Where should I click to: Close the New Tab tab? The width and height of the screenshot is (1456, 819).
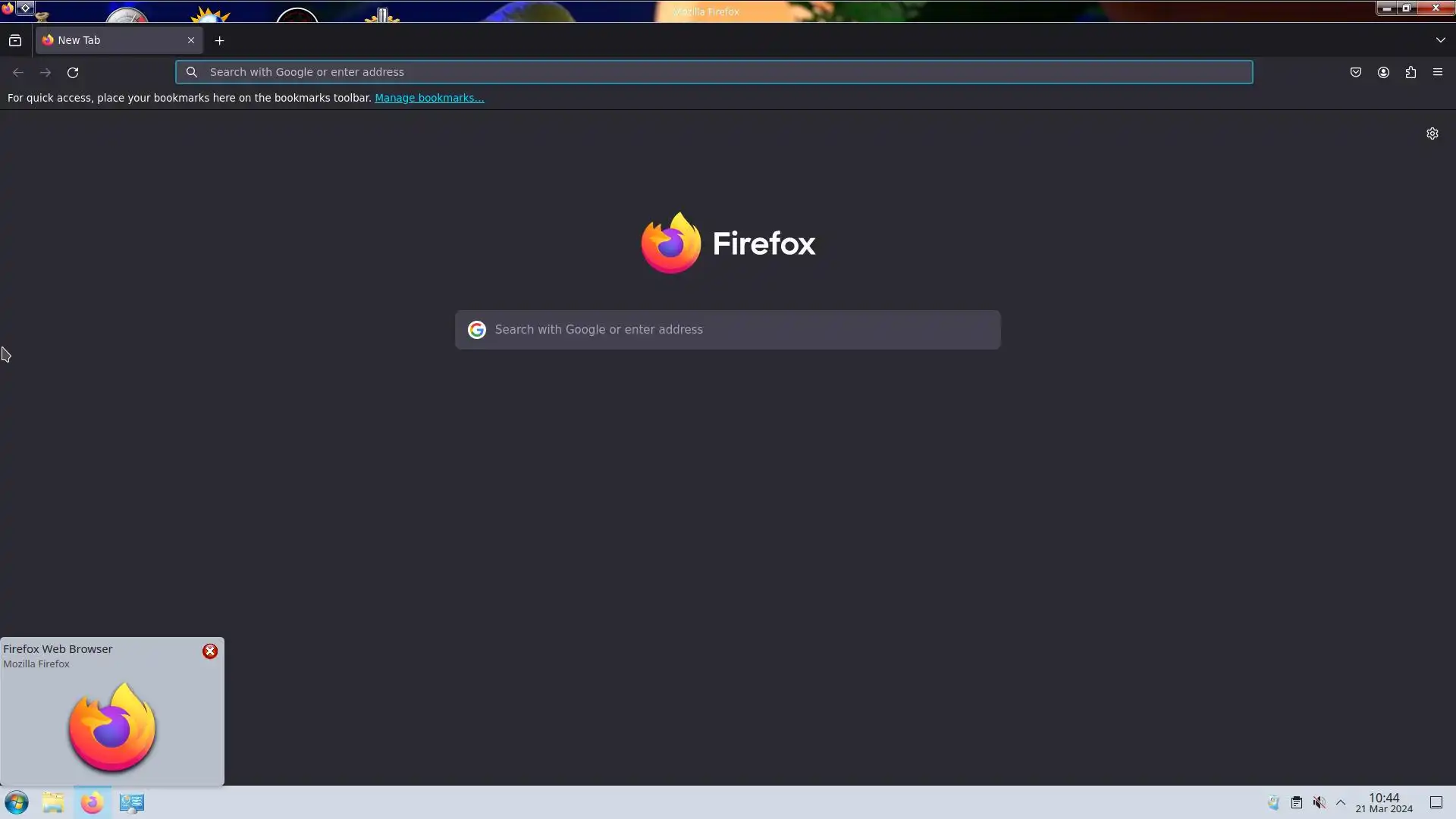point(191,40)
